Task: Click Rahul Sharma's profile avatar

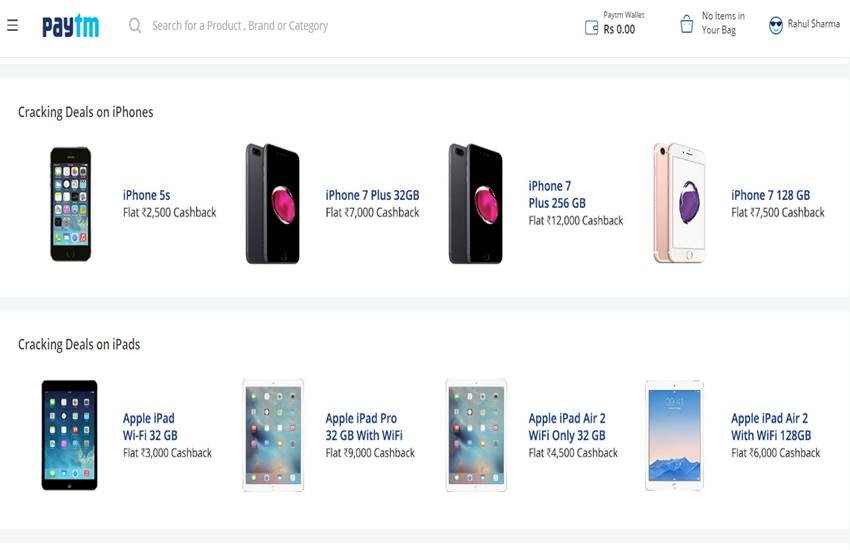Action: pos(775,25)
